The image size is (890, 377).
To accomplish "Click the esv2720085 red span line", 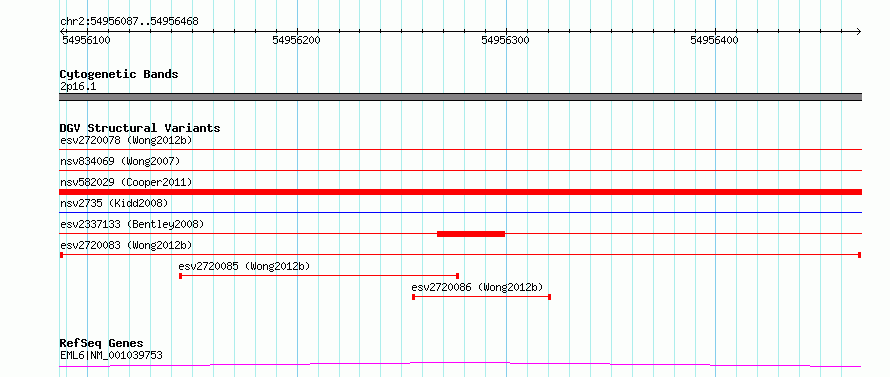I will [x=319, y=276].
